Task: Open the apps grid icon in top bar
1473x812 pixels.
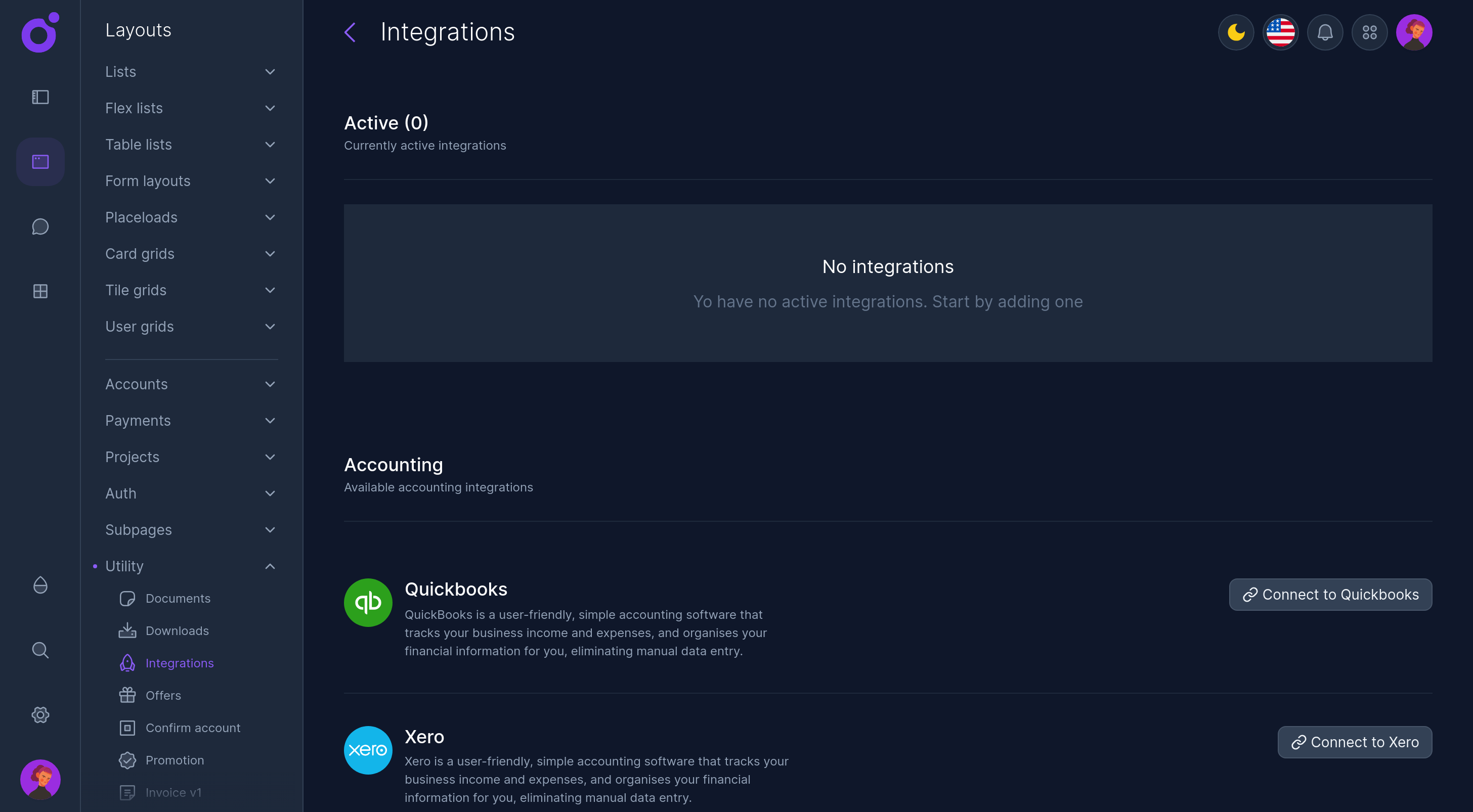Action: [x=1369, y=32]
